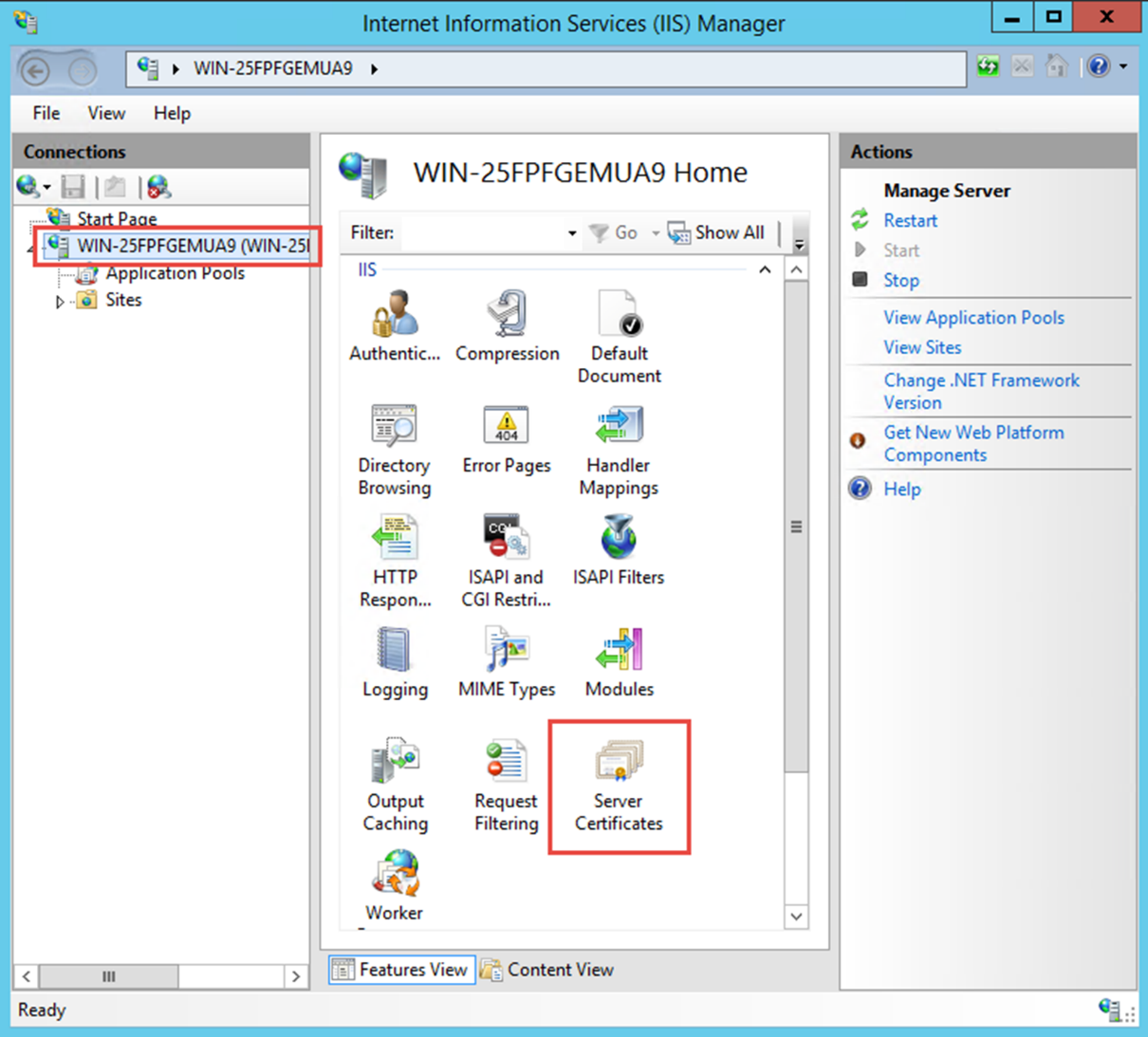1148x1037 pixels.
Task: Click Get New Web Platform Components
Action: tap(974, 443)
